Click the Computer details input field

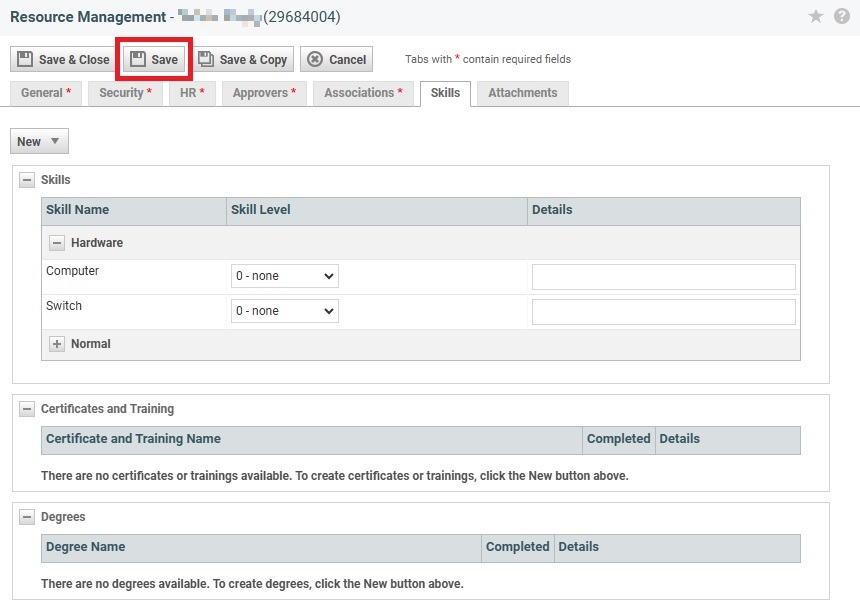coord(663,277)
